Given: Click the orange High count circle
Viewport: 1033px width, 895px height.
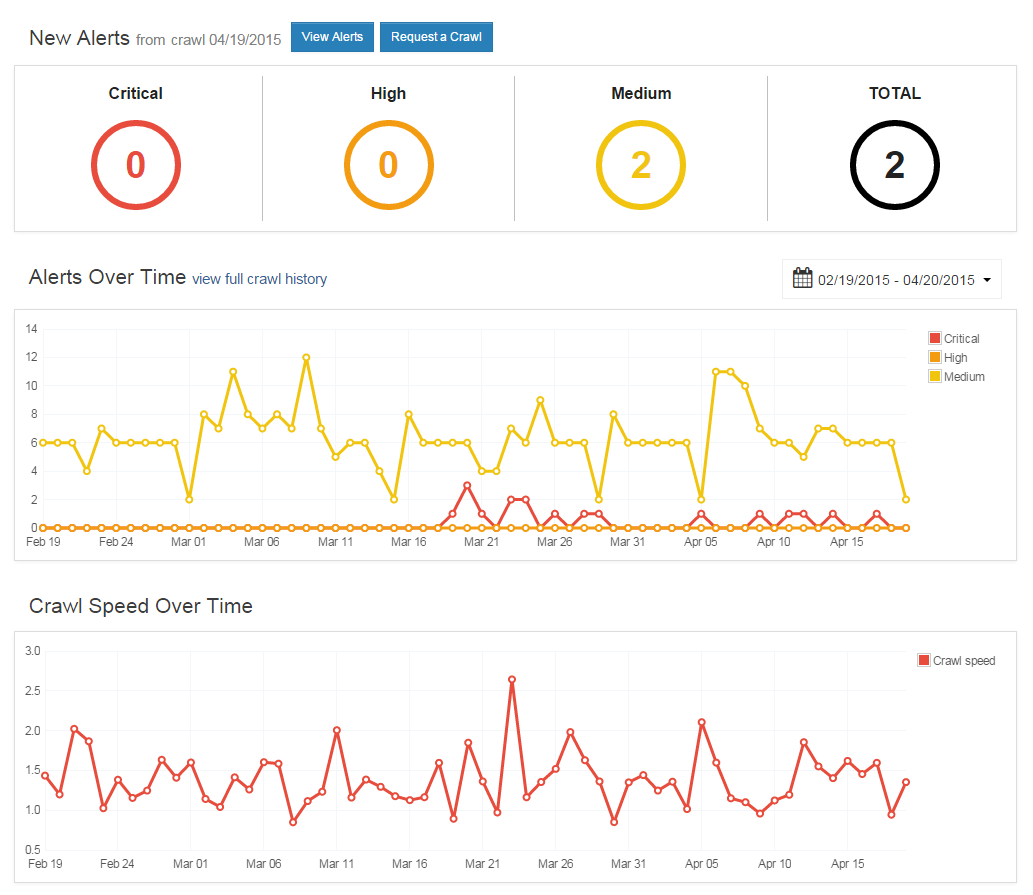Looking at the screenshot, I should (389, 165).
